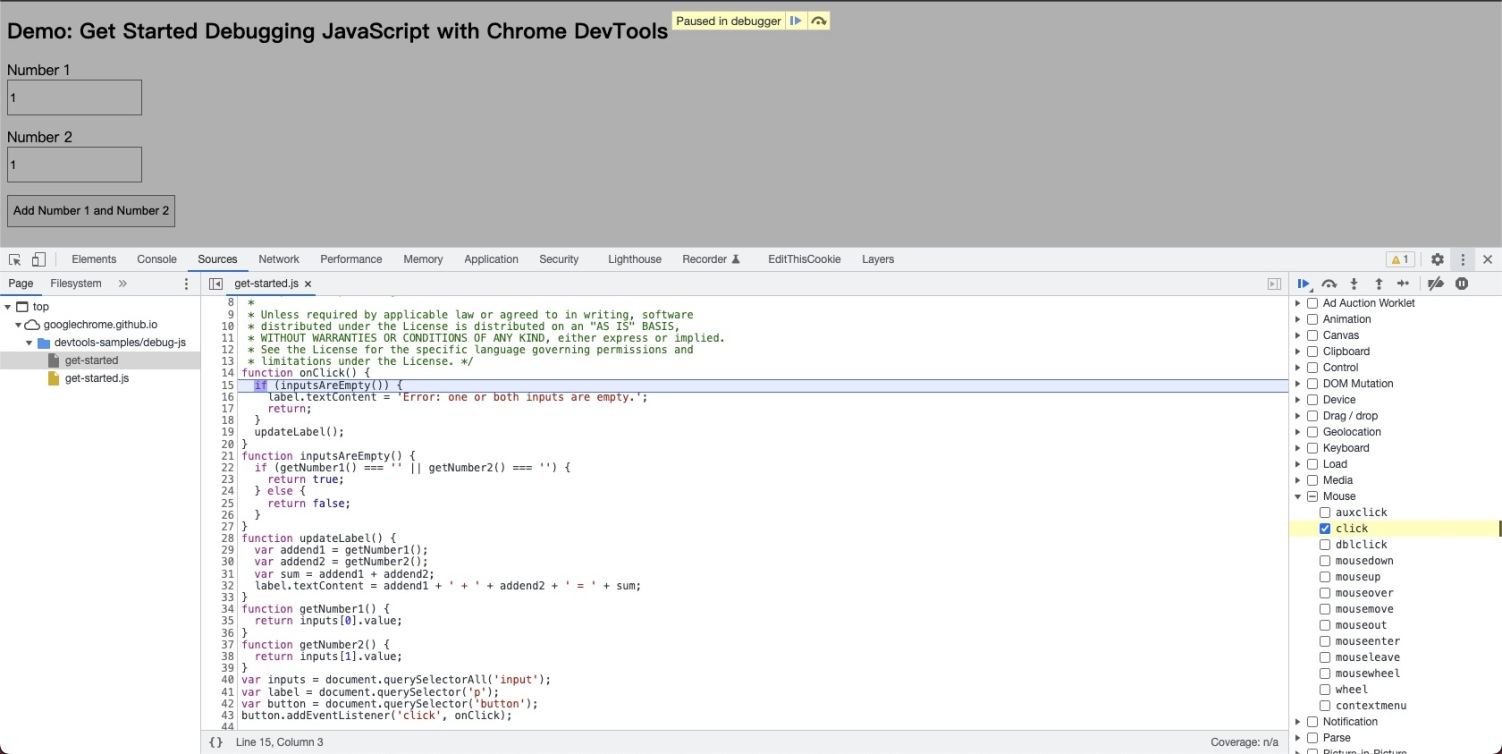Open DevTools three-dot customize menu
This screenshot has width=1502, height=754.
point(1463,259)
